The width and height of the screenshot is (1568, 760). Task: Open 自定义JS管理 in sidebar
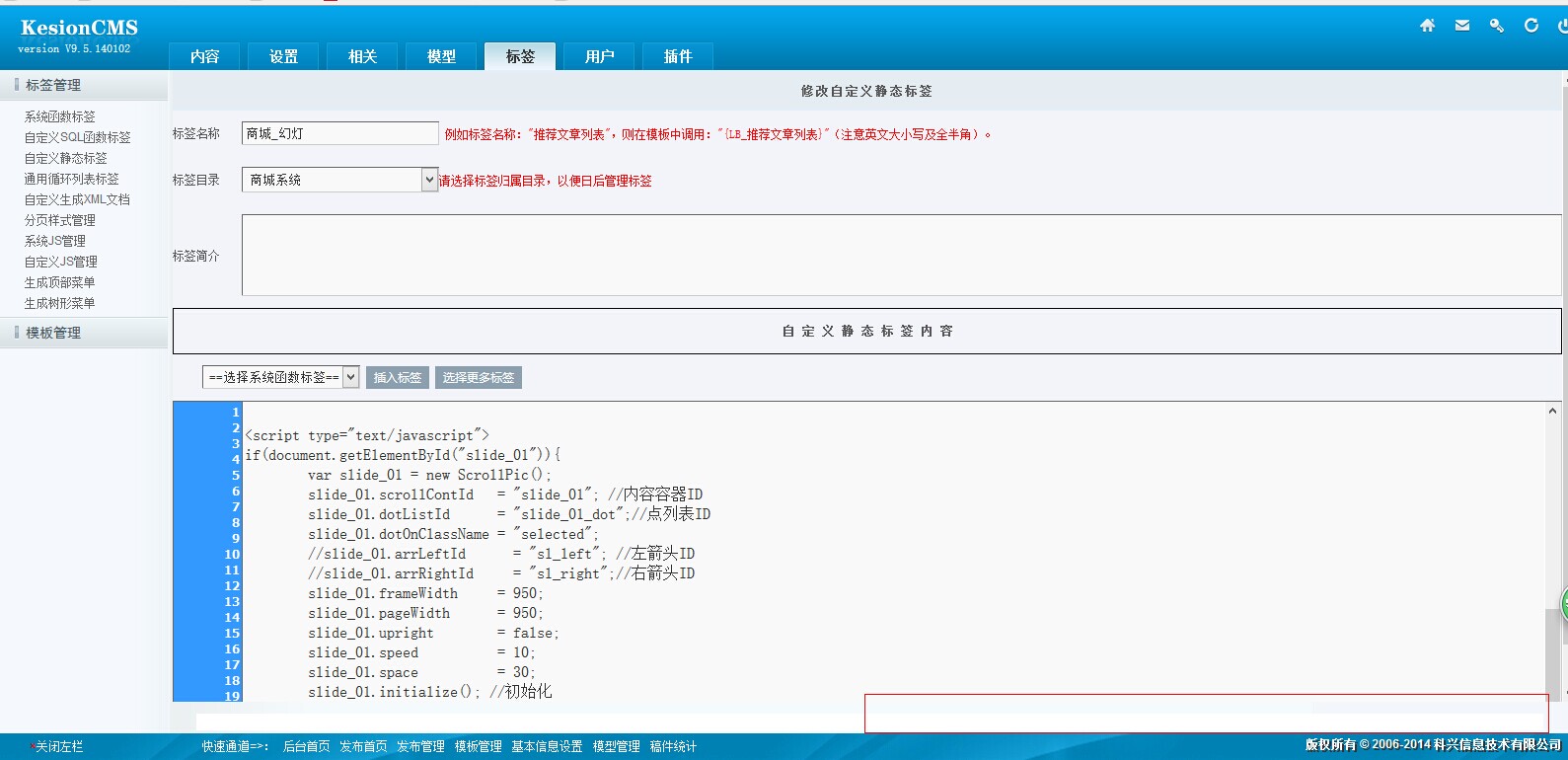pos(61,262)
